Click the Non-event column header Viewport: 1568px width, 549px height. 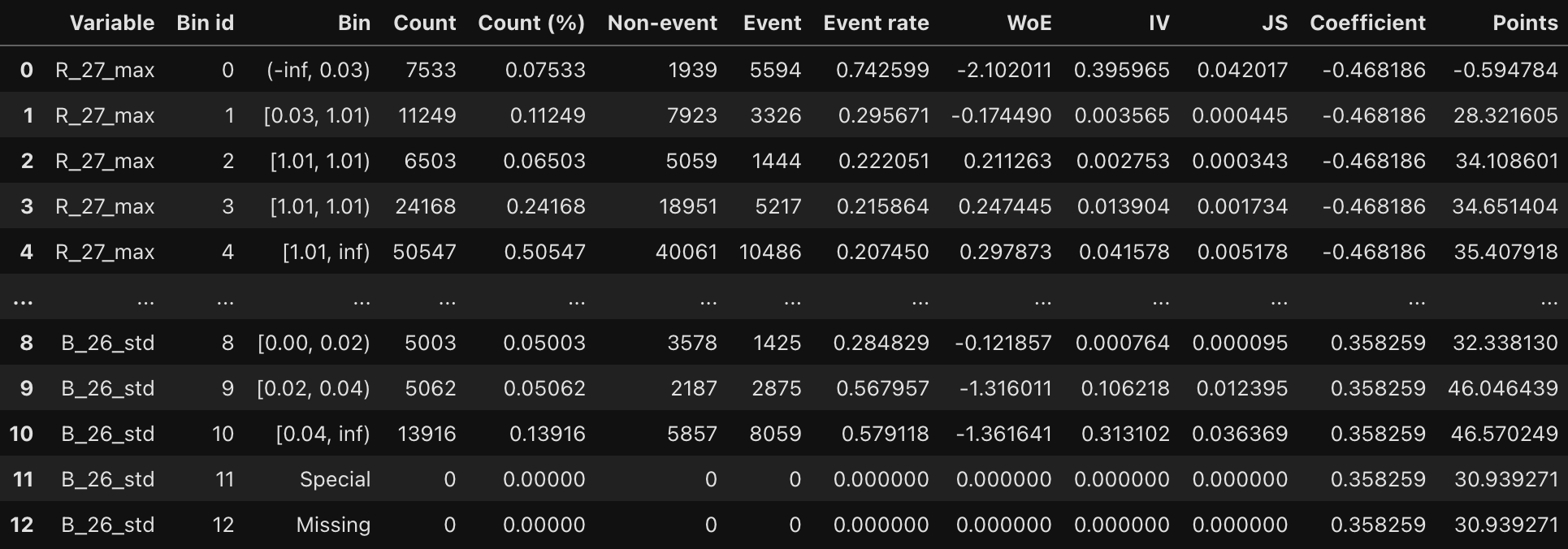click(x=662, y=23)
